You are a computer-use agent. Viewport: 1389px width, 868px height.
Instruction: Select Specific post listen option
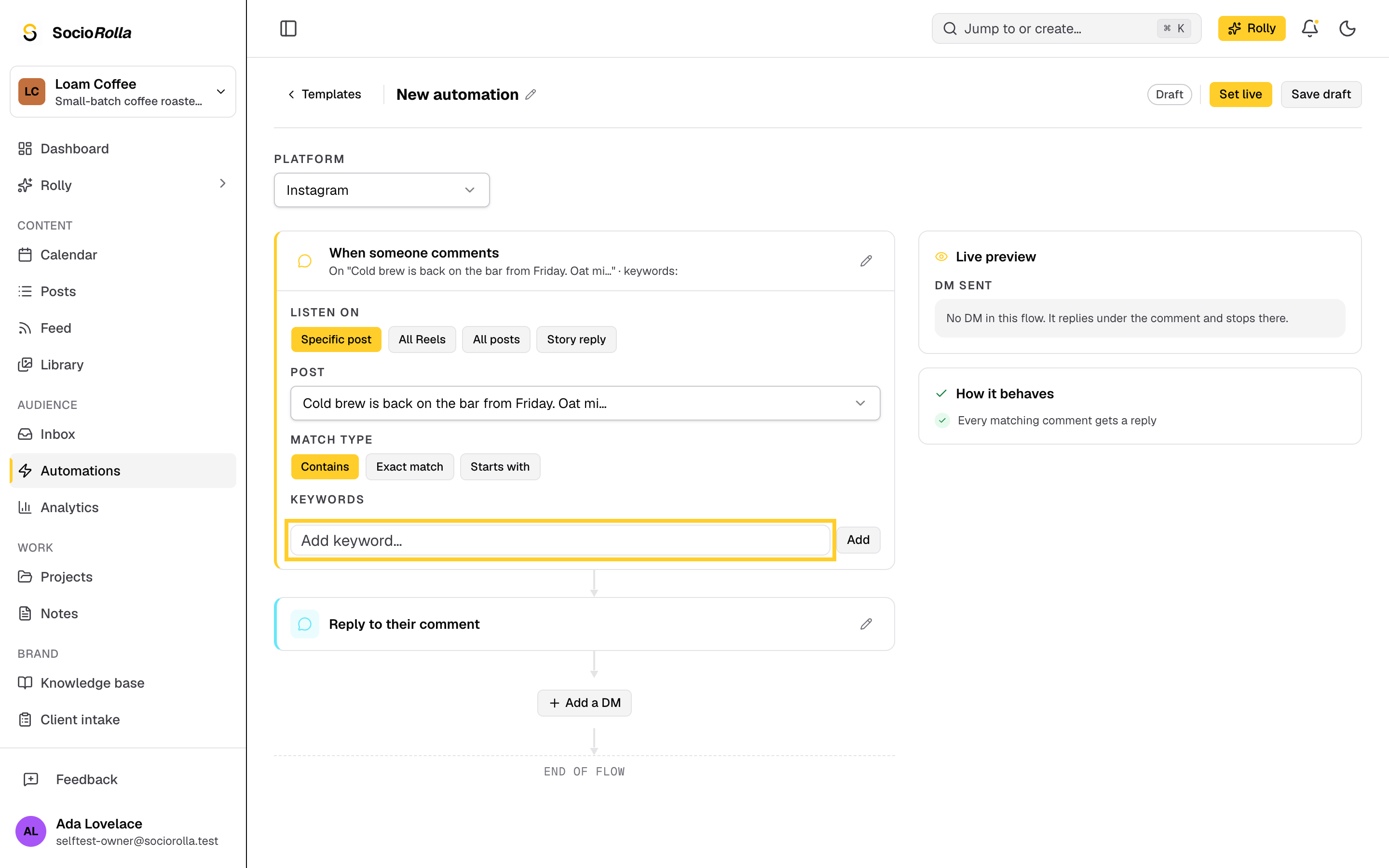[x=336, y=339]
